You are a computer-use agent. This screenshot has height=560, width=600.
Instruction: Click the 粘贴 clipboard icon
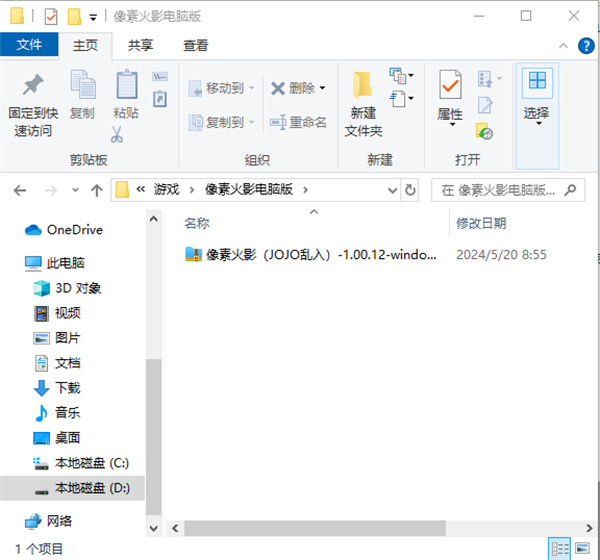click(126, 86)
